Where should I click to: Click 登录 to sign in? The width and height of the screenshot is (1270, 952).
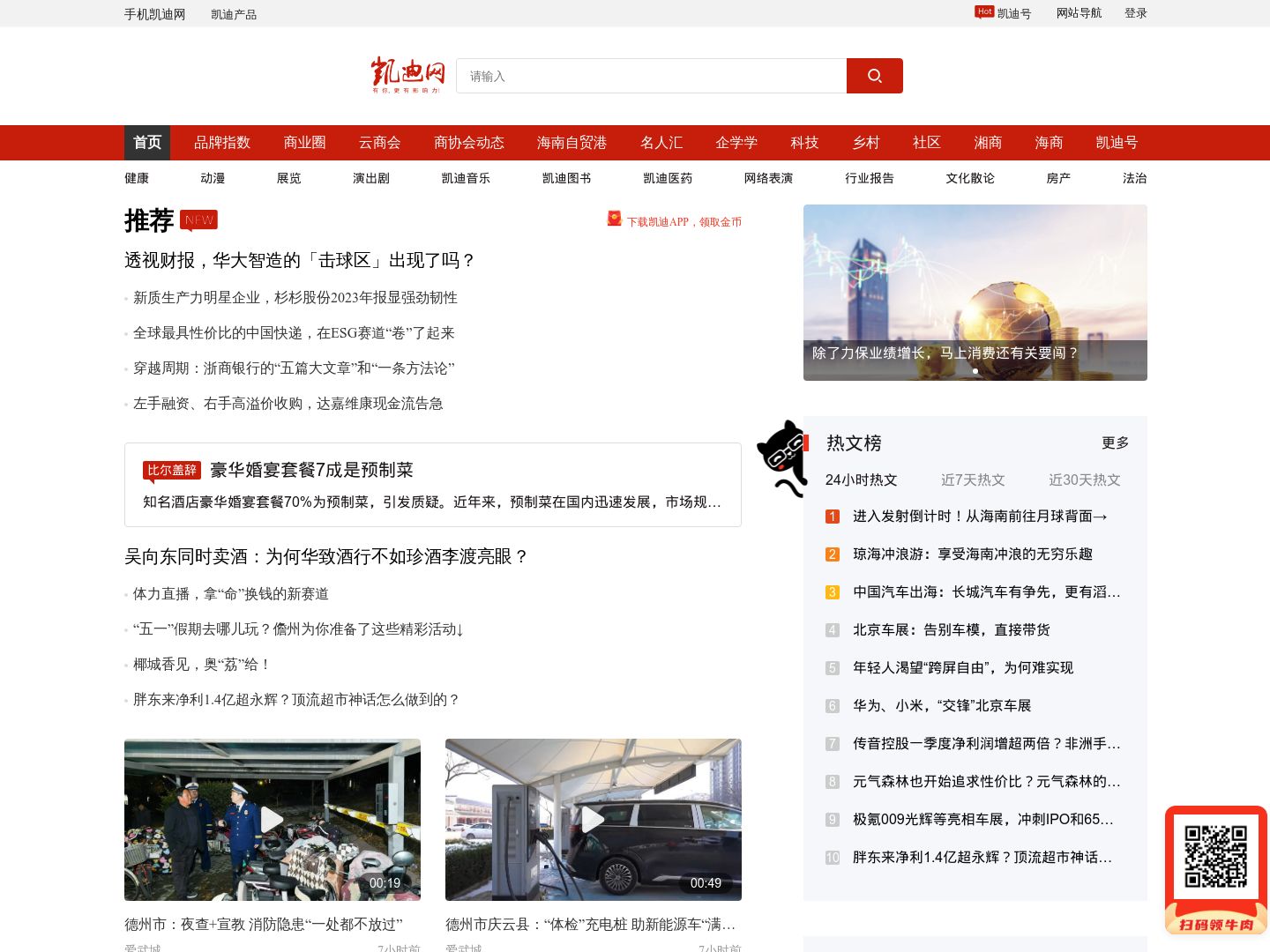[1136, 13]
